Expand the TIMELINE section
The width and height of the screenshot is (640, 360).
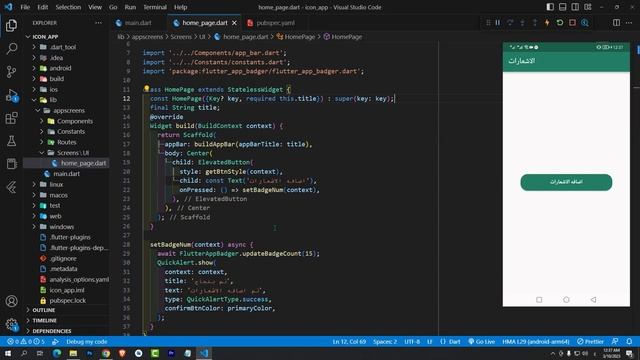point(44,320)
